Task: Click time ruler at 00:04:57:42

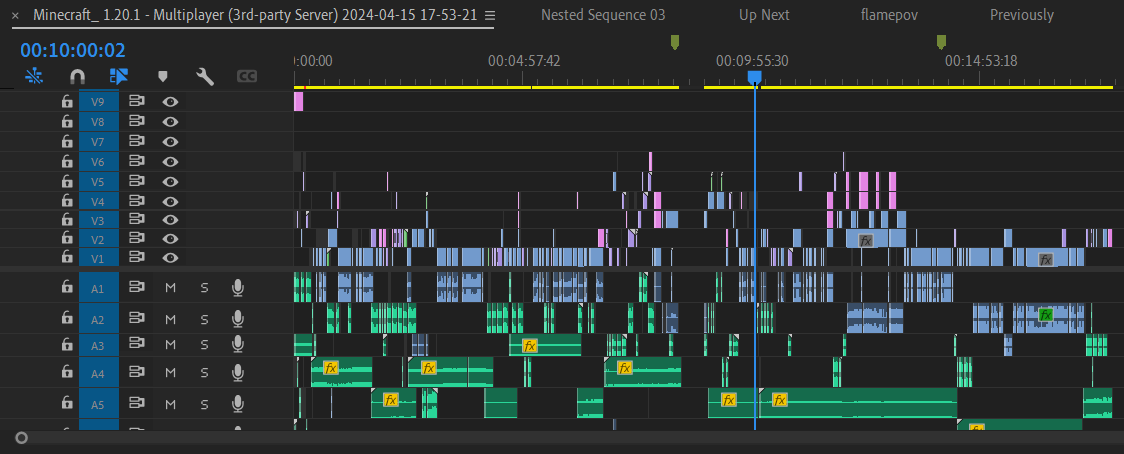Action: (524, 61)
